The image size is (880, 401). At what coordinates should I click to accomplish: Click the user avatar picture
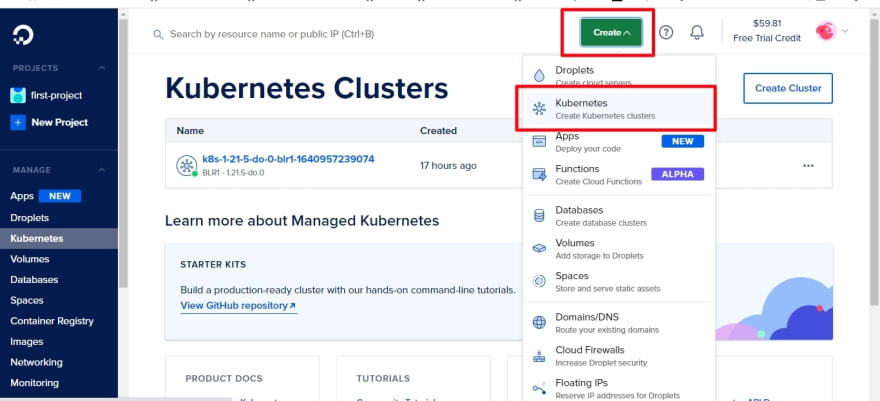coord(826,31)
